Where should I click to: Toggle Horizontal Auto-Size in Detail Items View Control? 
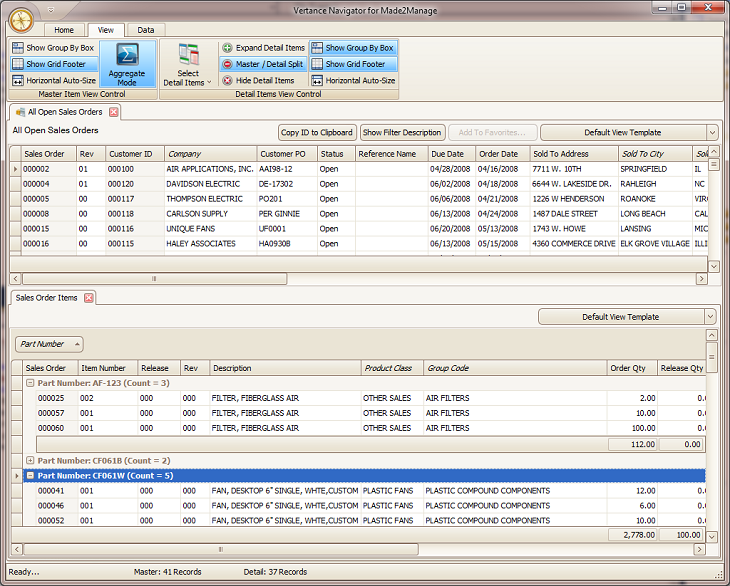point(353,80)
